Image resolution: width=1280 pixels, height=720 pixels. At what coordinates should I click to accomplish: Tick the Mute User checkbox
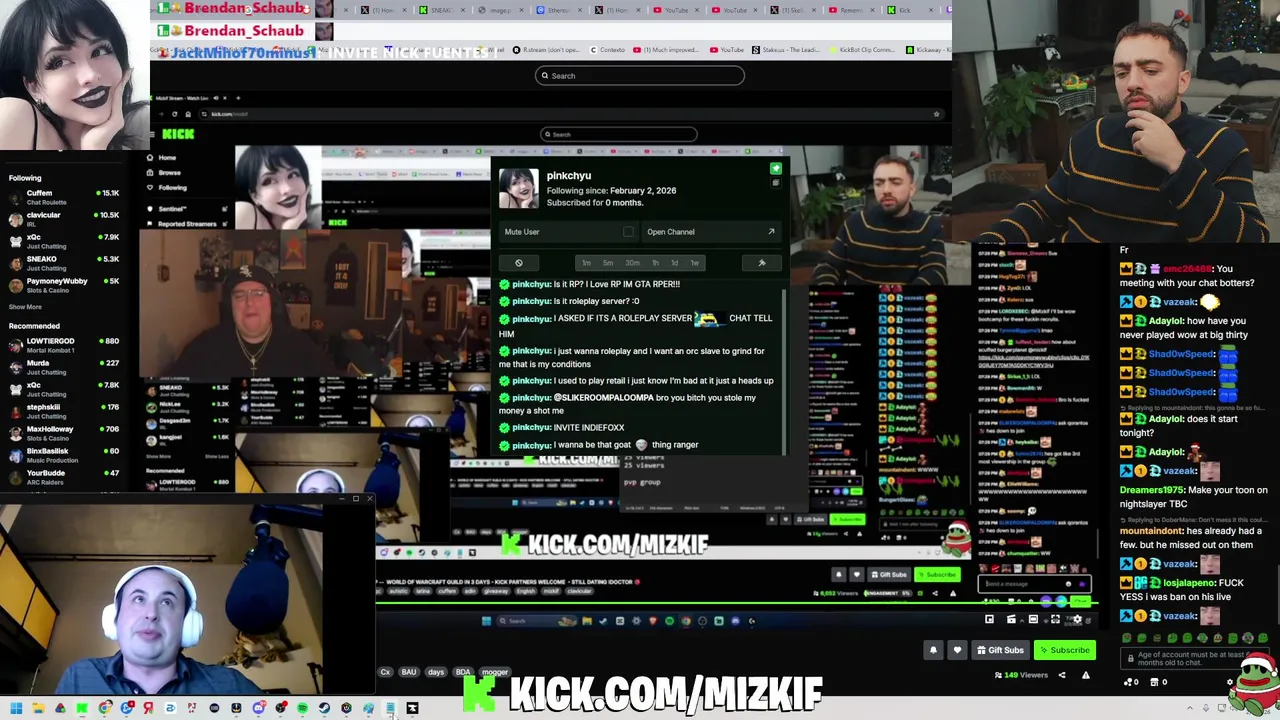(628, 232)
